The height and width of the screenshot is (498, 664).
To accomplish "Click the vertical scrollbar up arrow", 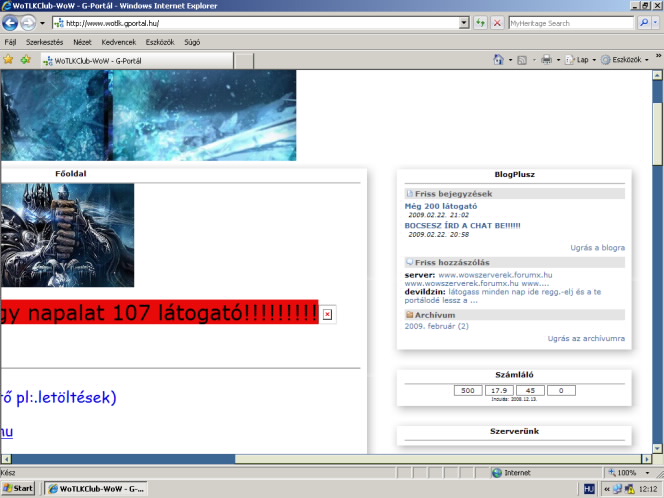I will [x=657, y=75].
